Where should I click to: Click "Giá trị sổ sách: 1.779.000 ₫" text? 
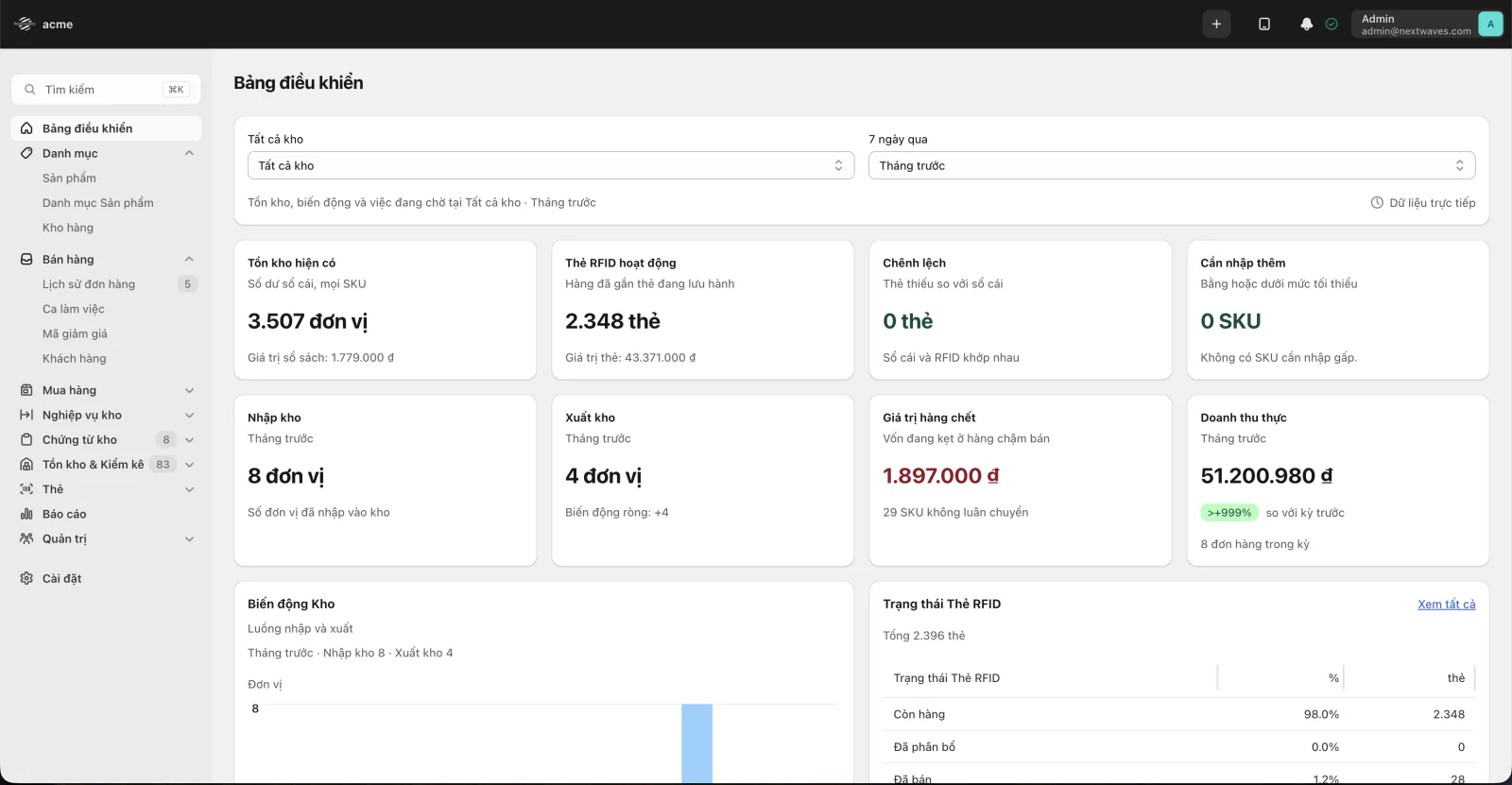pos(321,358)
